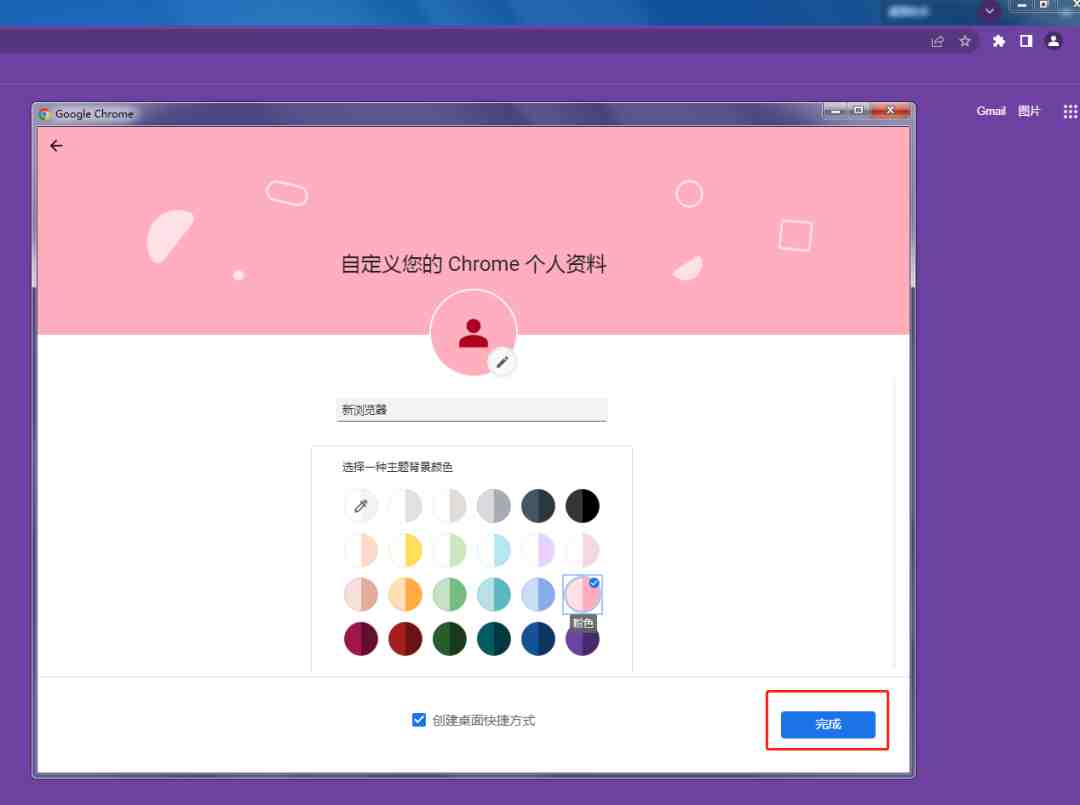1080x805 pixels.
Task: Pick the yellow theme color
Action: (405, 550)
